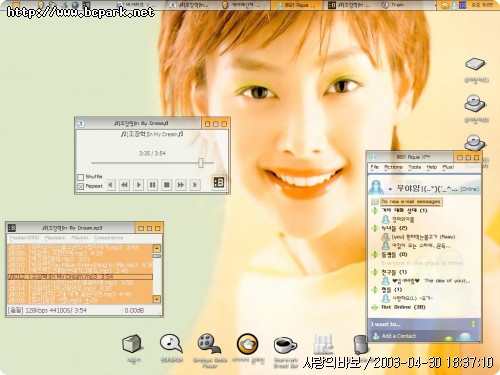Click the e-mail envelope icon in messenger
Screen dimensions: 500x375
click(x=375, y=202)
